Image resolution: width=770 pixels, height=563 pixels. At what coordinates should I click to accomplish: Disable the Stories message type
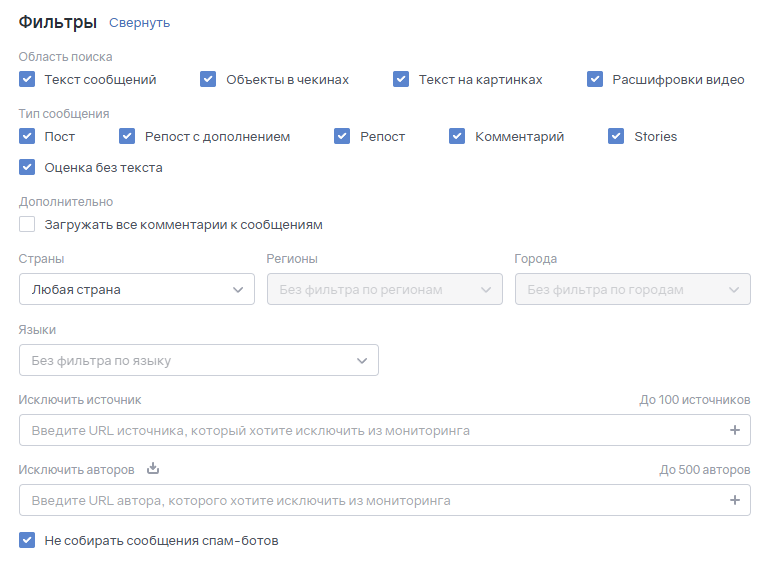point(616,136)
